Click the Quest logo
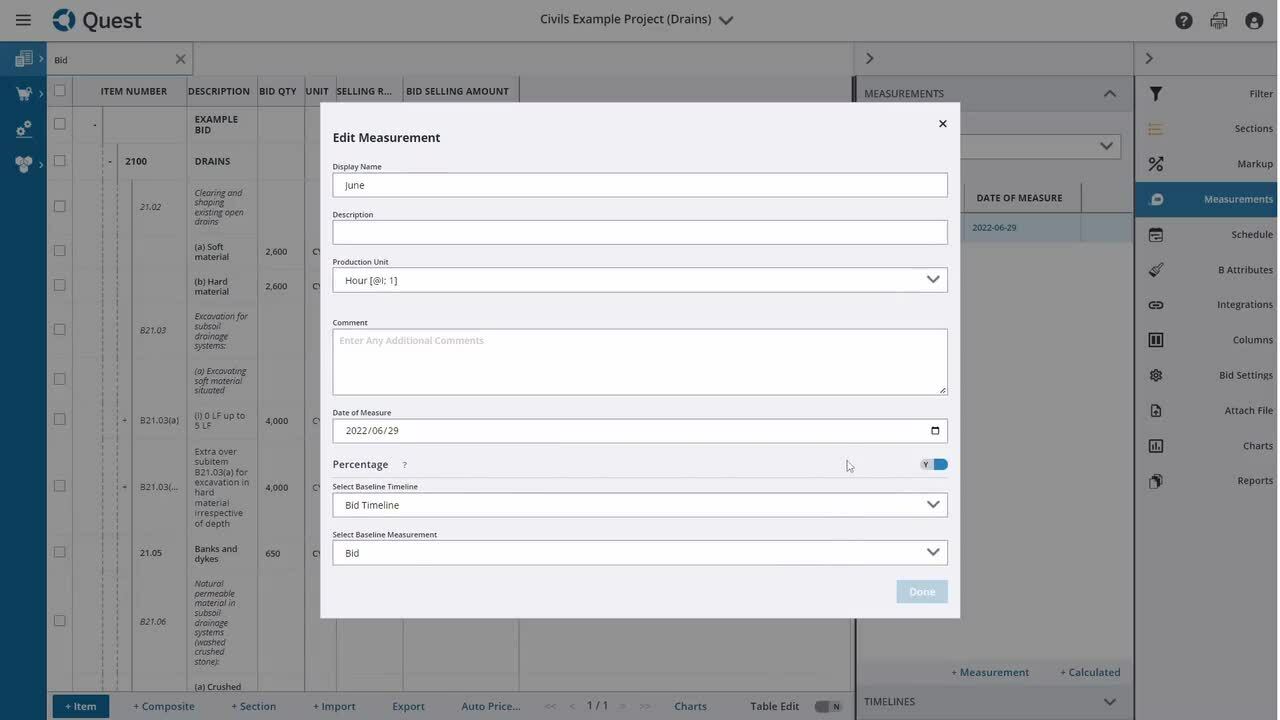Image resolution: width=1280 pixels, height=720 pixels. tap(97, 20)
